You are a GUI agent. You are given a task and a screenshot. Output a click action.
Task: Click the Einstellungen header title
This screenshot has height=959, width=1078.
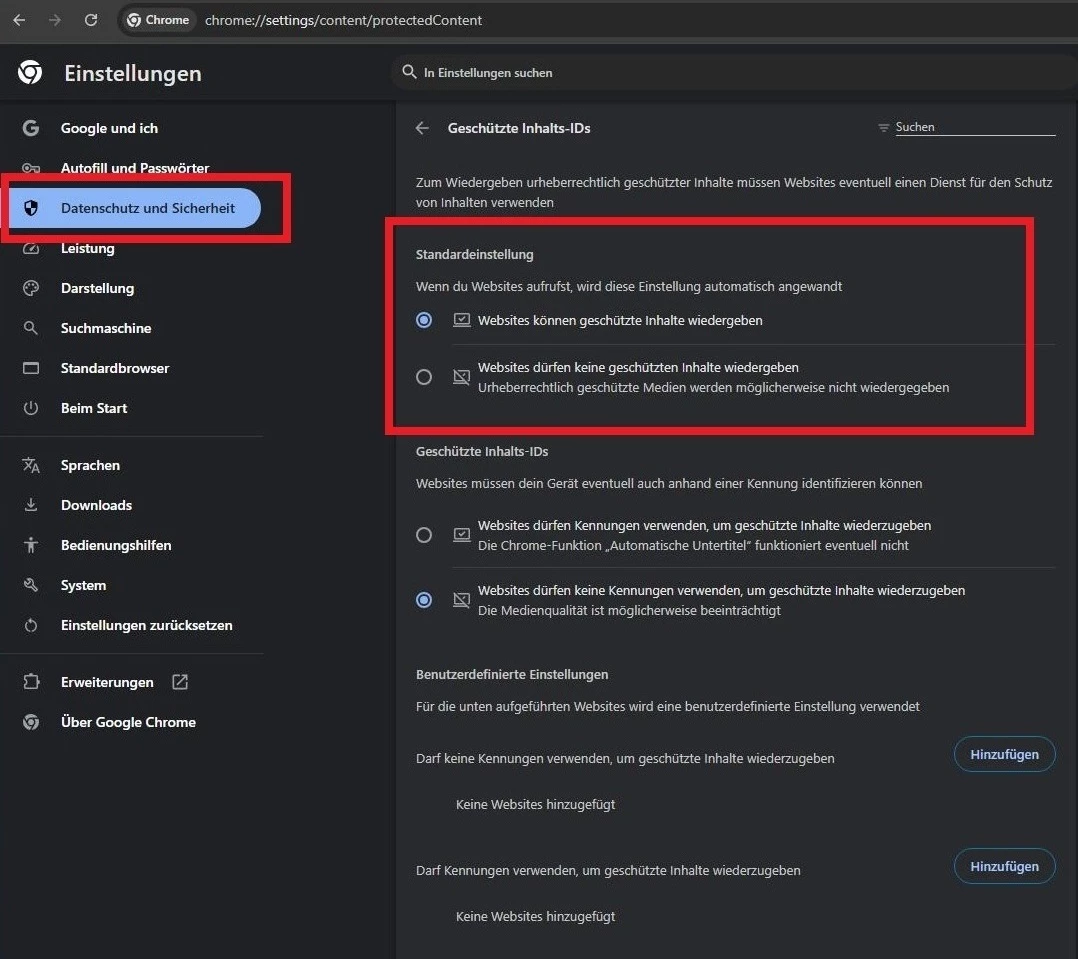[x=133, y=73]
